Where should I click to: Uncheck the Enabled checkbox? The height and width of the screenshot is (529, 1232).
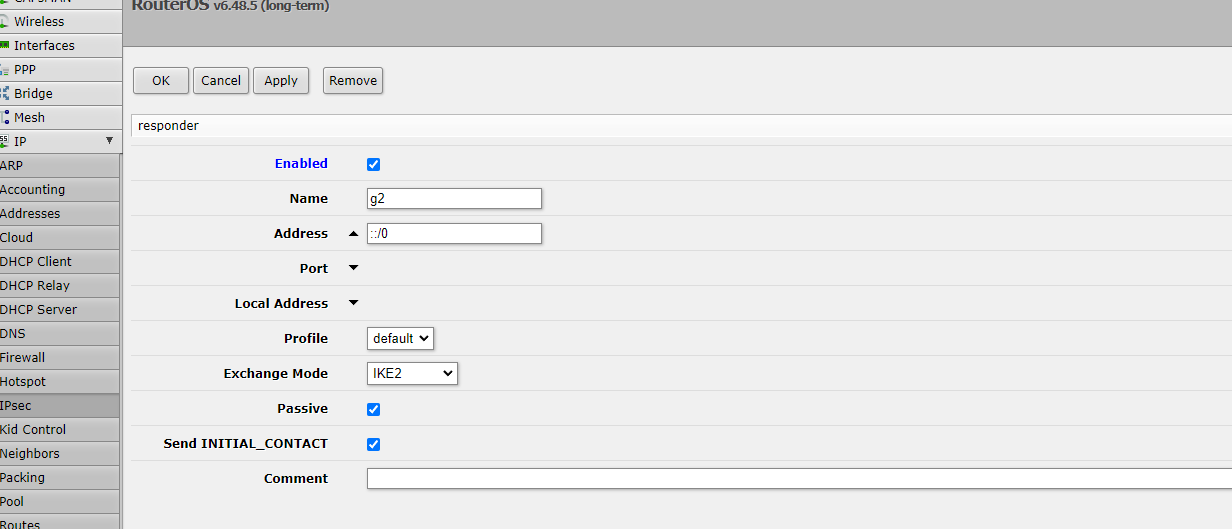[374, 164]
